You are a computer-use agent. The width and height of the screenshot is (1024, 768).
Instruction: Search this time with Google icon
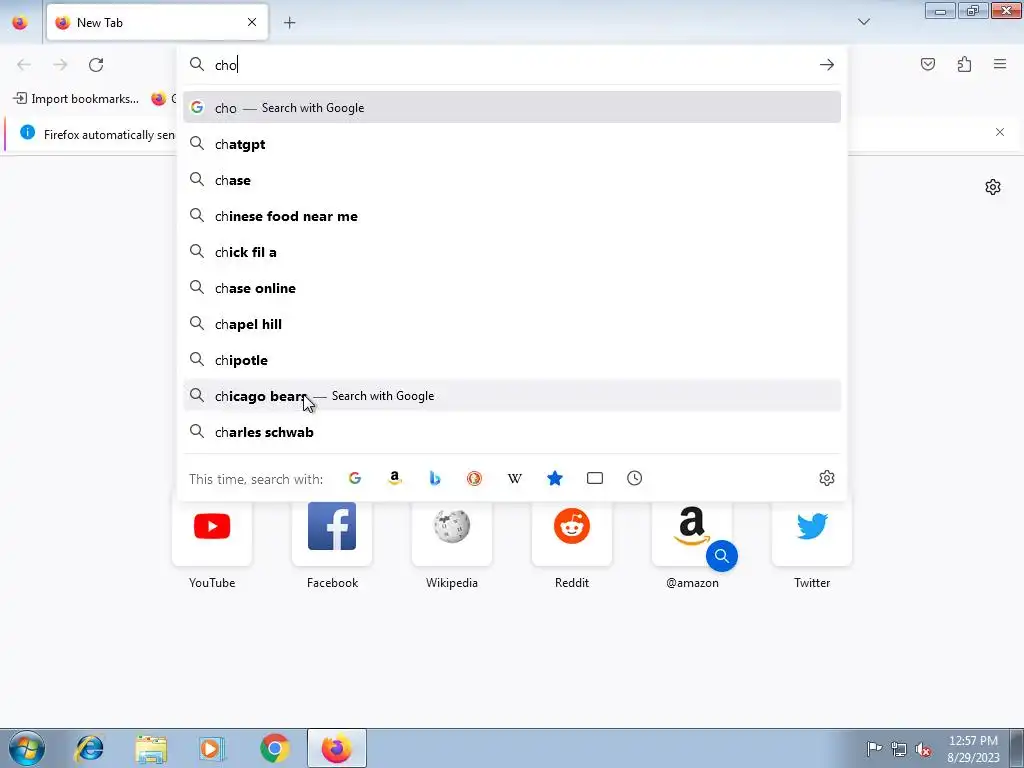(x=355, y=478)
